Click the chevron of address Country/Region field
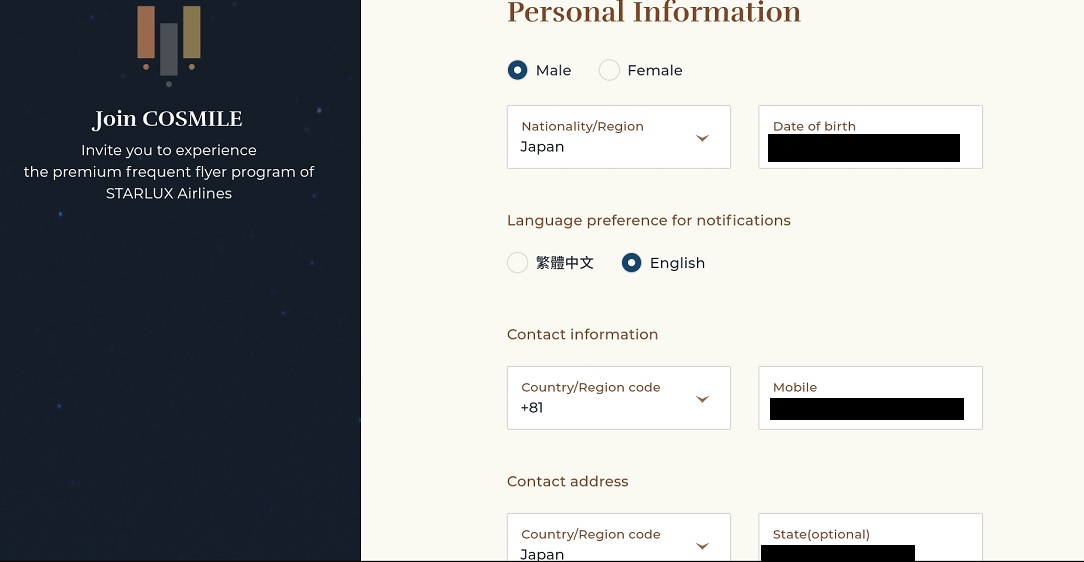1084x562 pixels. (702, 546)
